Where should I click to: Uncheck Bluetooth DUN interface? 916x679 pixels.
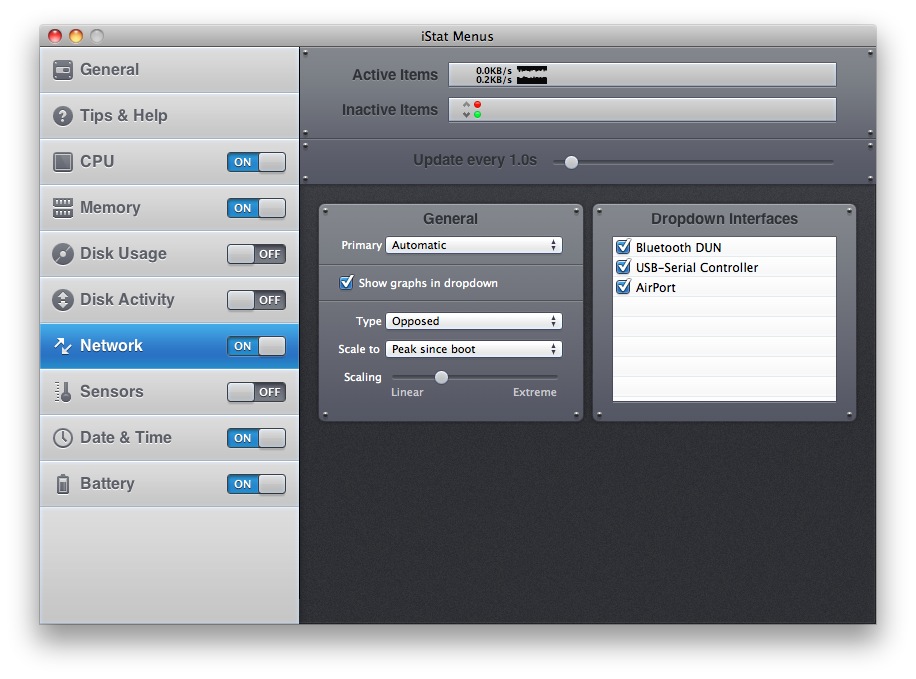(x=622, y=247)
